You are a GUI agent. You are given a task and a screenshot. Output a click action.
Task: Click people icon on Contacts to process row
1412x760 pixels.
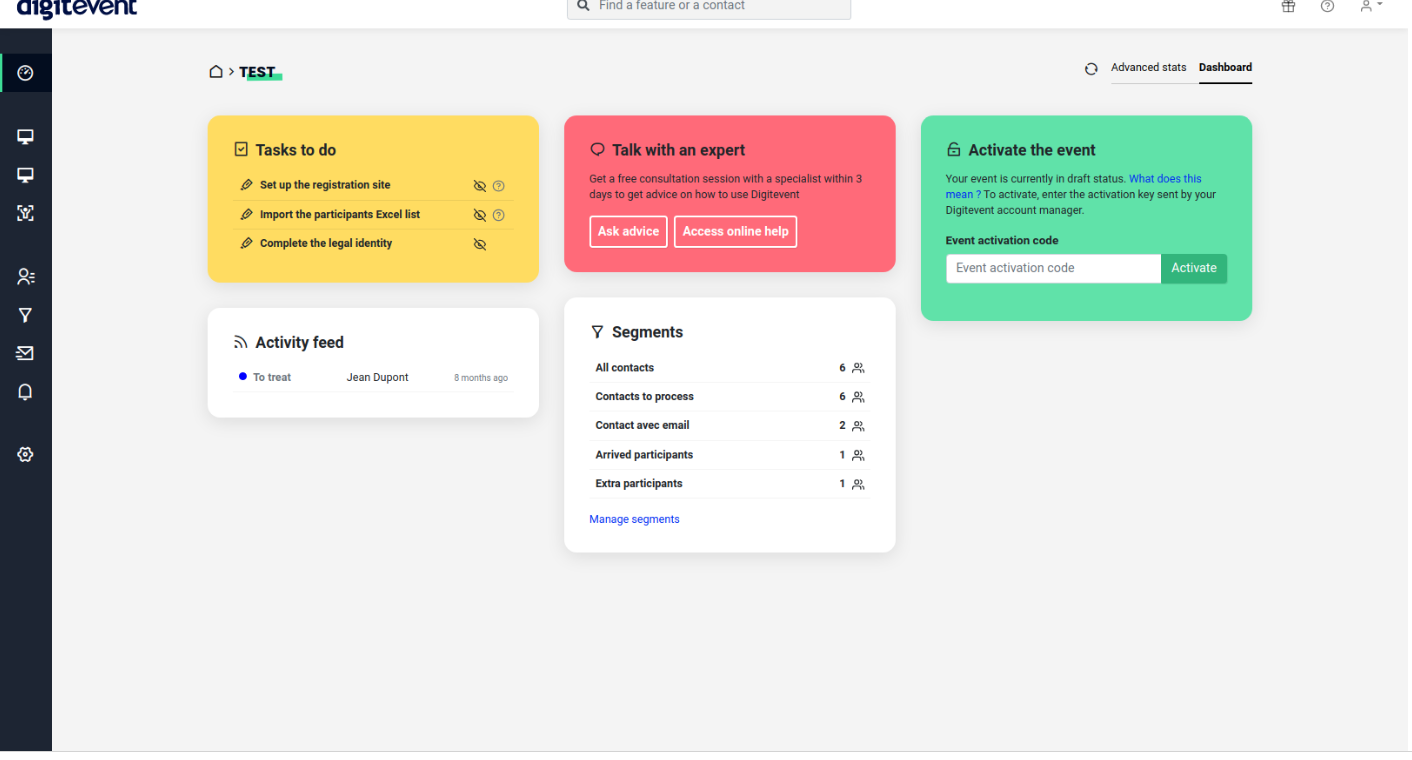(858, 397)
